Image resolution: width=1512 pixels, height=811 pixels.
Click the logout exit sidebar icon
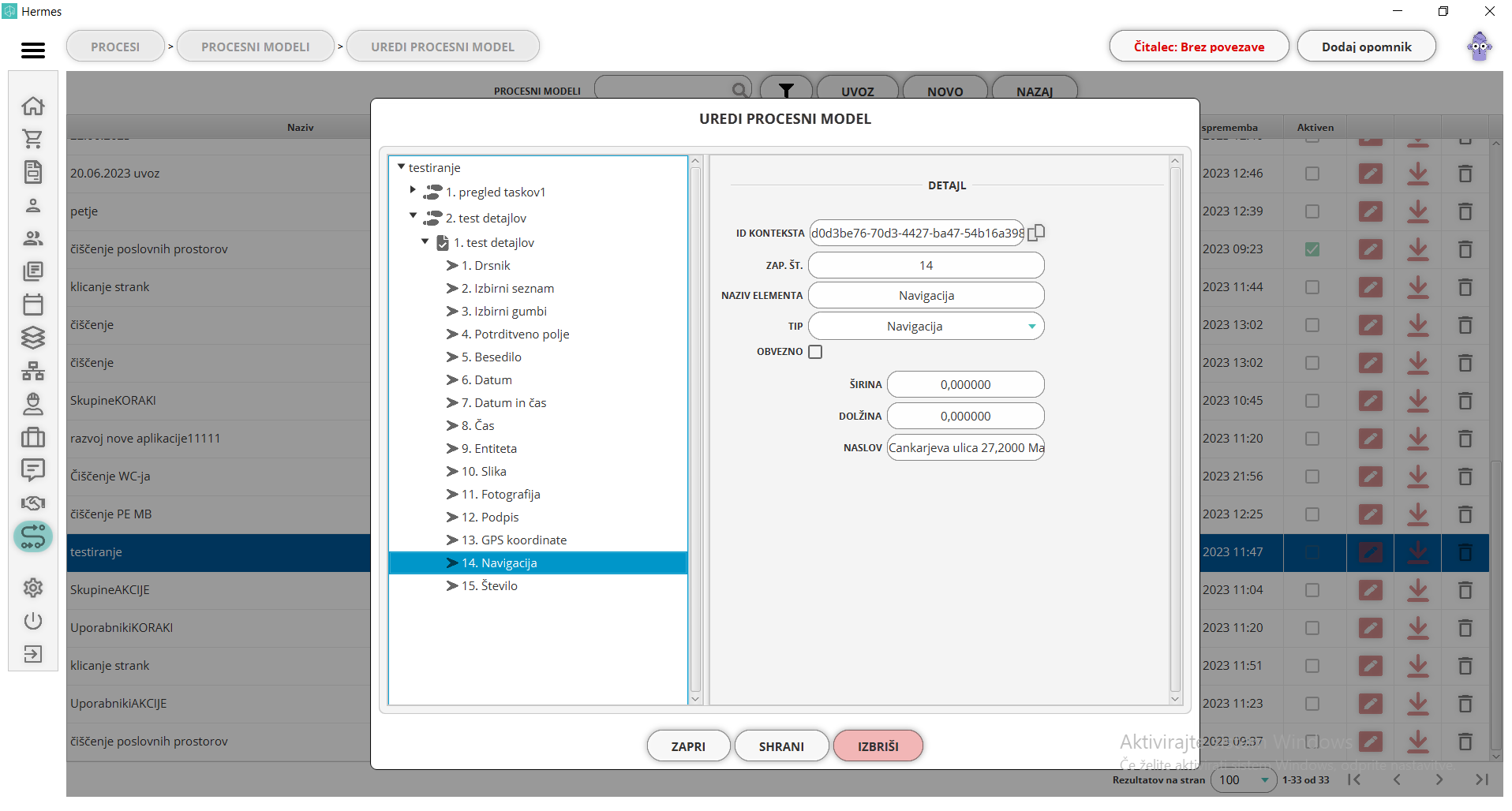(33, 654)
